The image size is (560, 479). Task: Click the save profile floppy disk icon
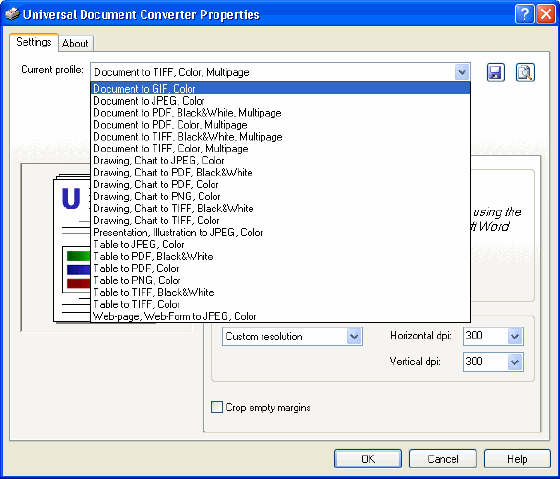coord(496,73)
